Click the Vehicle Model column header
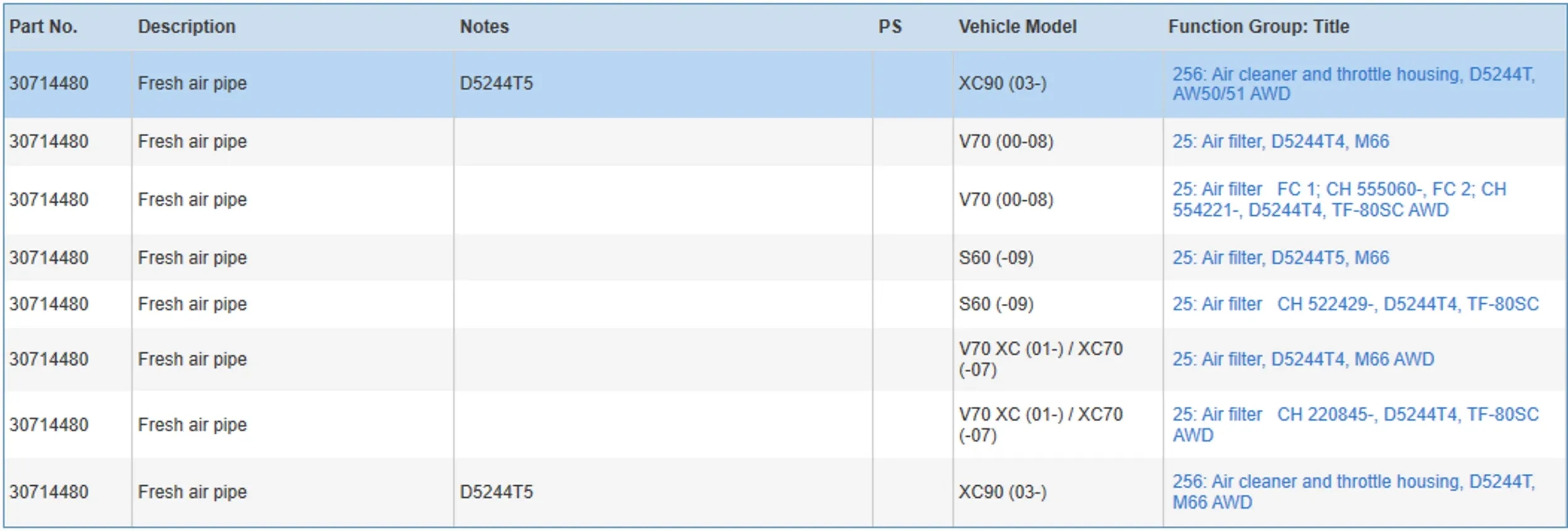The width and height of the screenshot is (1568, 531). (x=1017, y=26)
